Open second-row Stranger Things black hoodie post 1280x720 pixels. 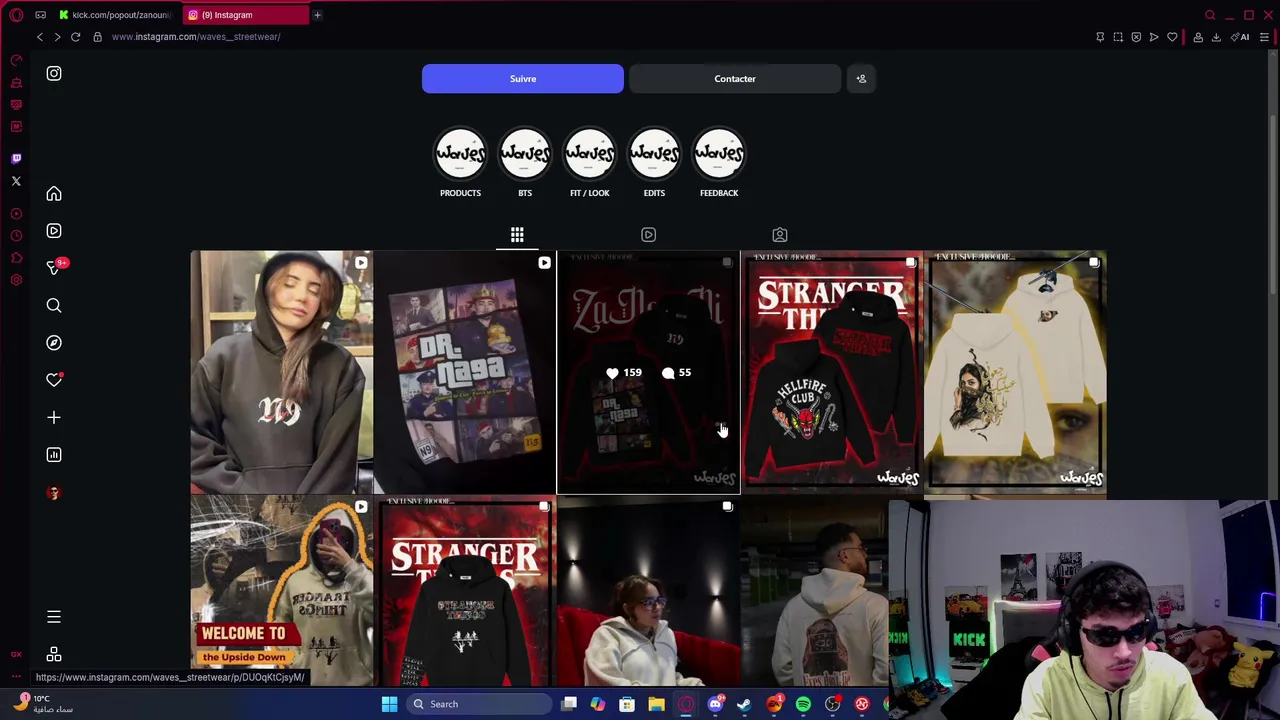[465, 592]
